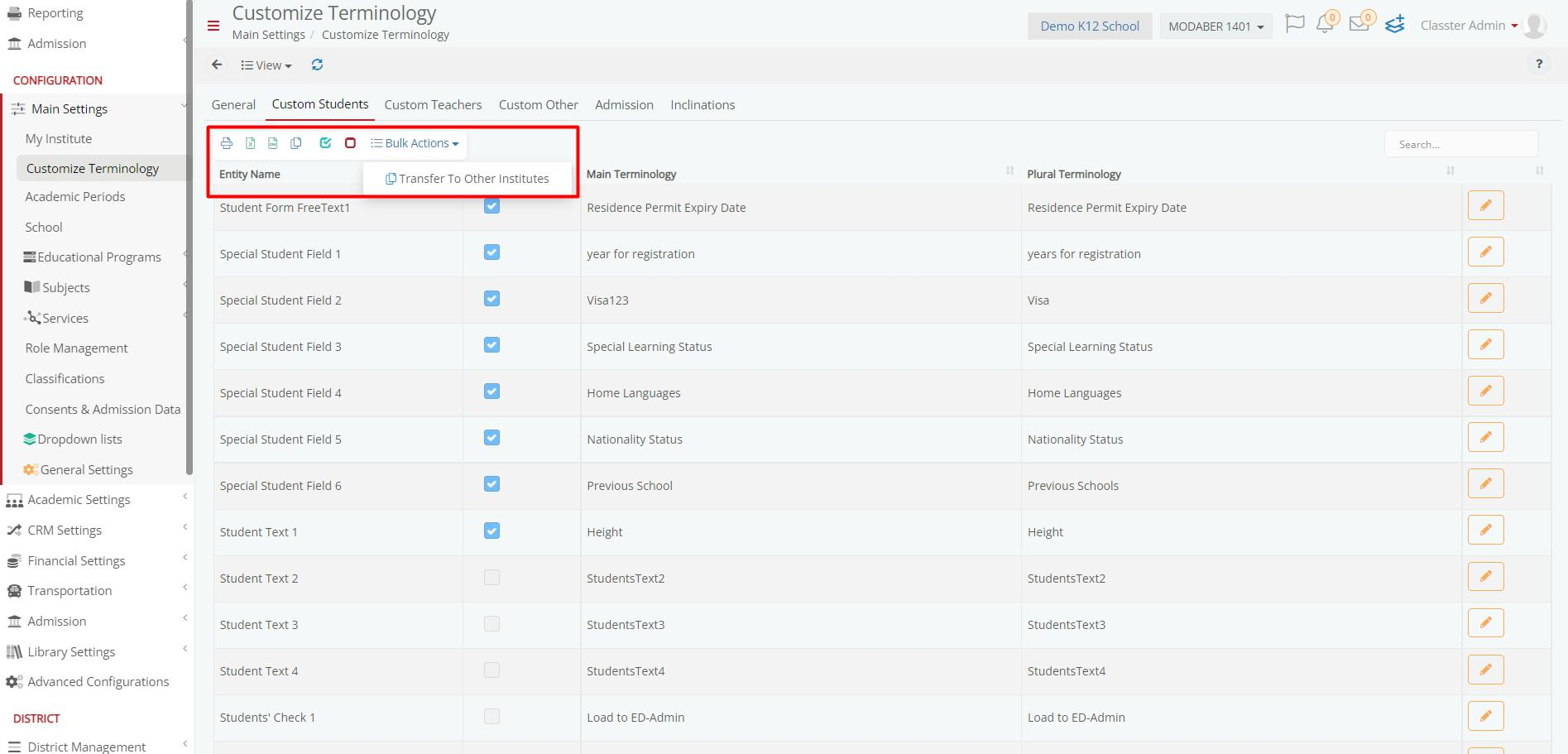
Task: Sort by the Plural Terminology column arrows
Action: (x=1451, y=171)
